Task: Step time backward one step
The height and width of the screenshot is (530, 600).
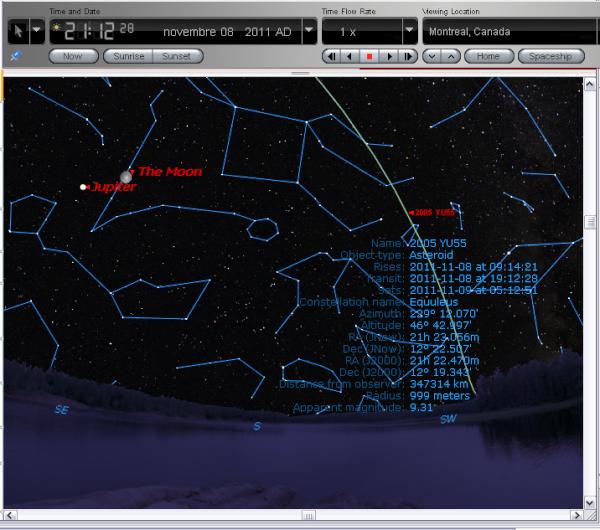Action: [x=331, y=57]
